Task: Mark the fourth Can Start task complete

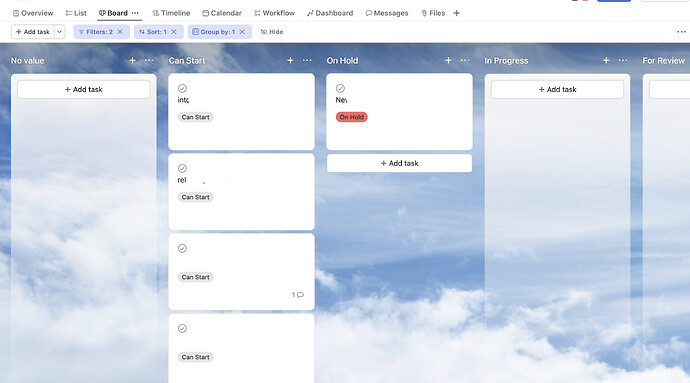Action: pos(182,329)
